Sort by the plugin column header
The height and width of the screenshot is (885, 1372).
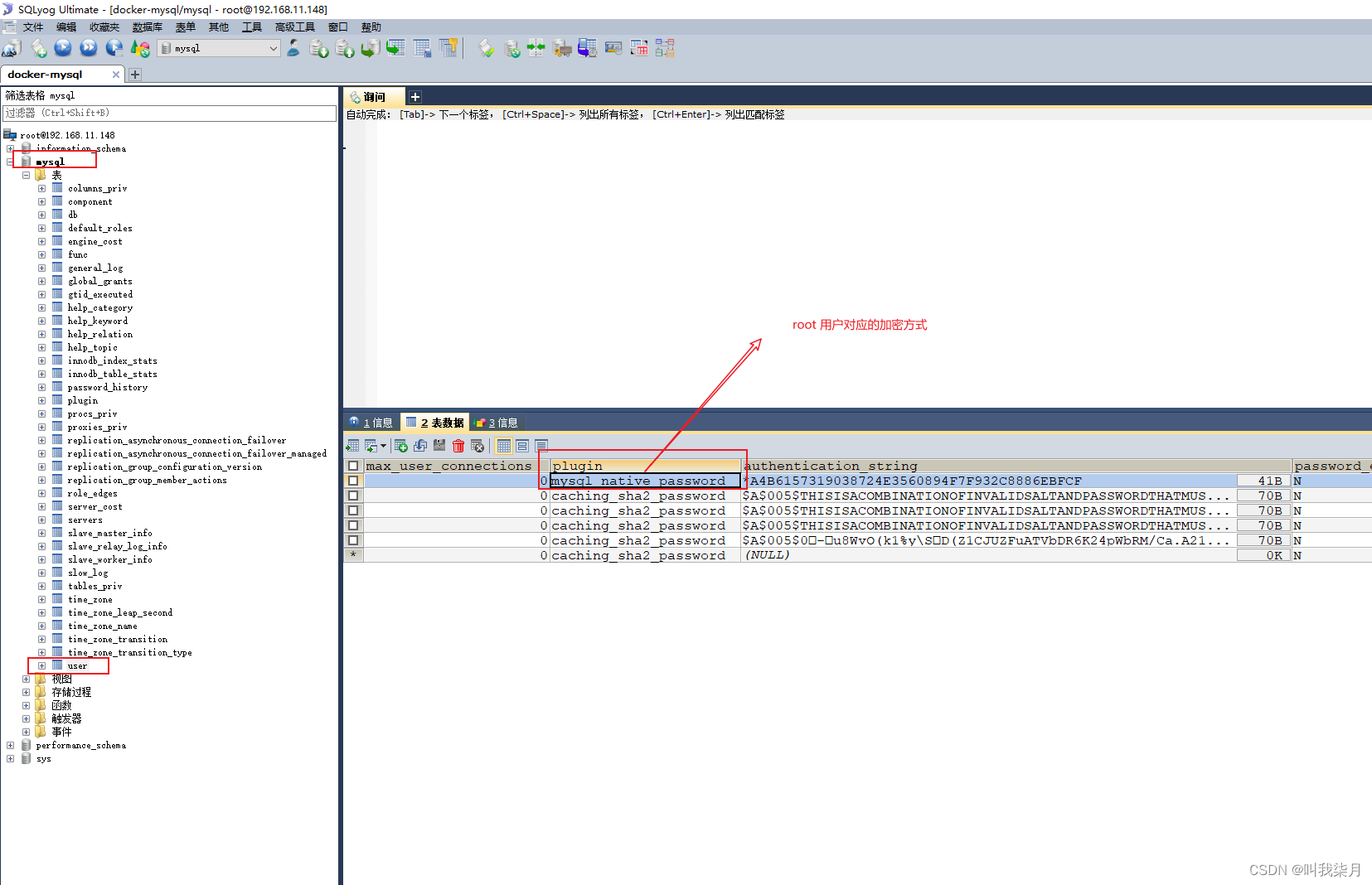click(645, 466)
